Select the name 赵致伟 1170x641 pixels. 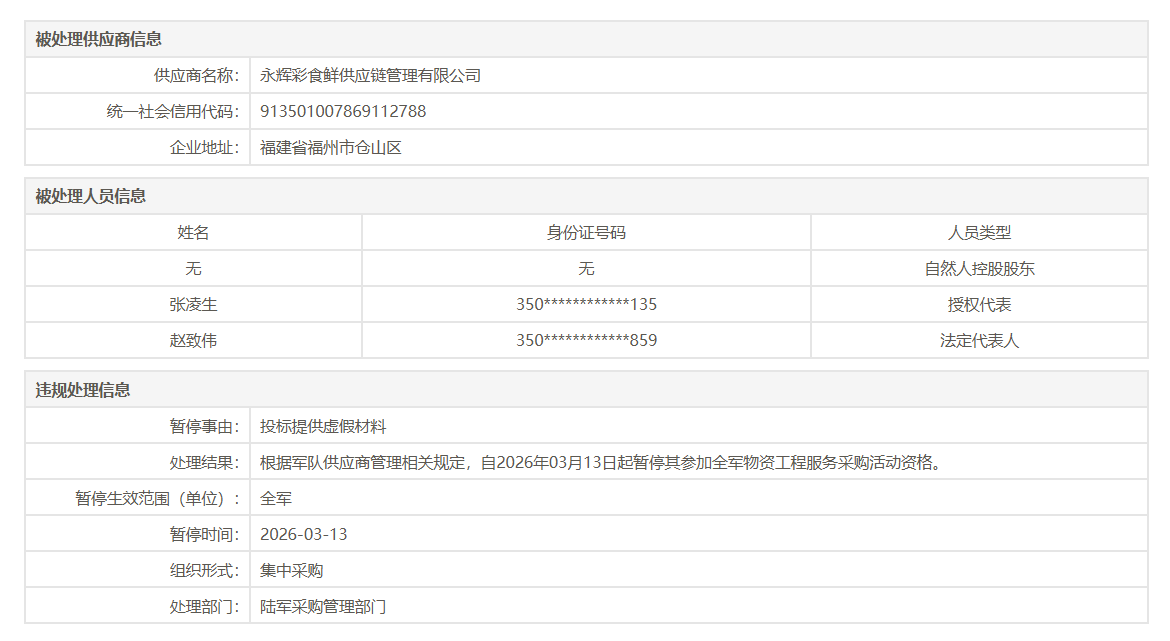(193, 340)
